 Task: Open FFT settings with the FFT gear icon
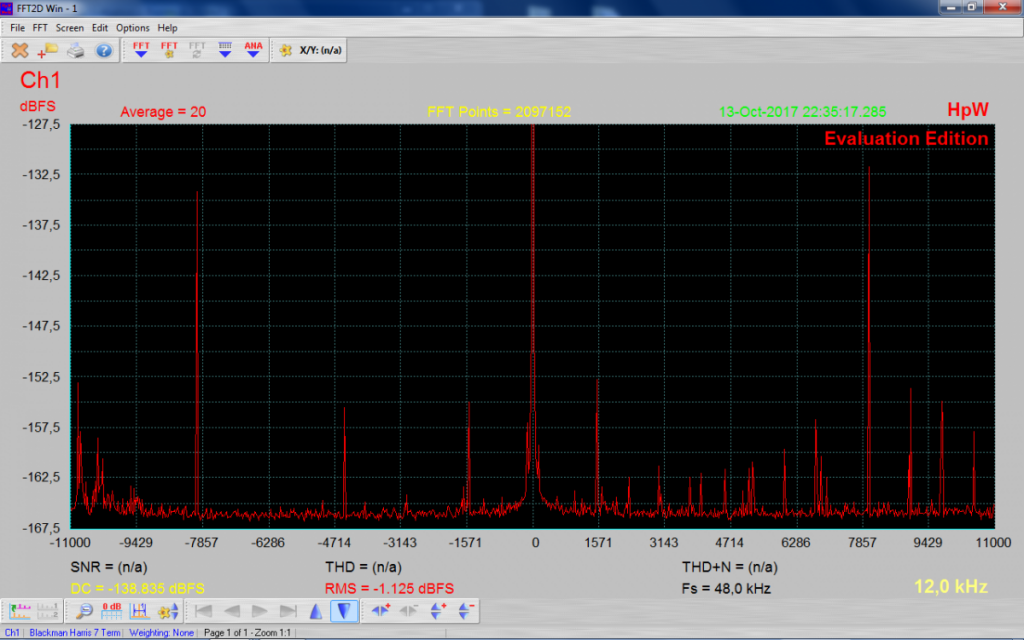(x=169, y=50)
